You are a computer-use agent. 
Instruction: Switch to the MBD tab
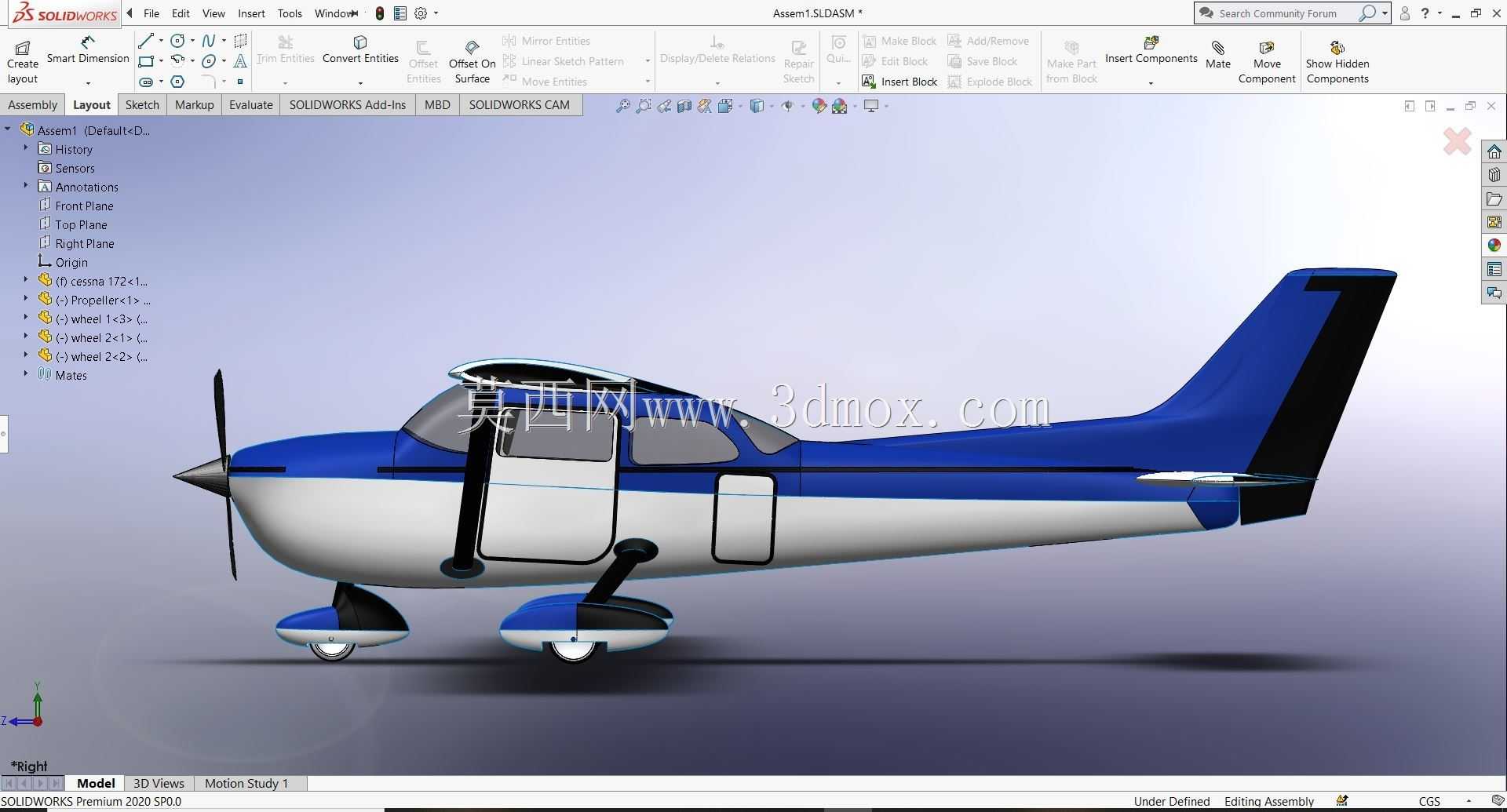click(437, 105)
